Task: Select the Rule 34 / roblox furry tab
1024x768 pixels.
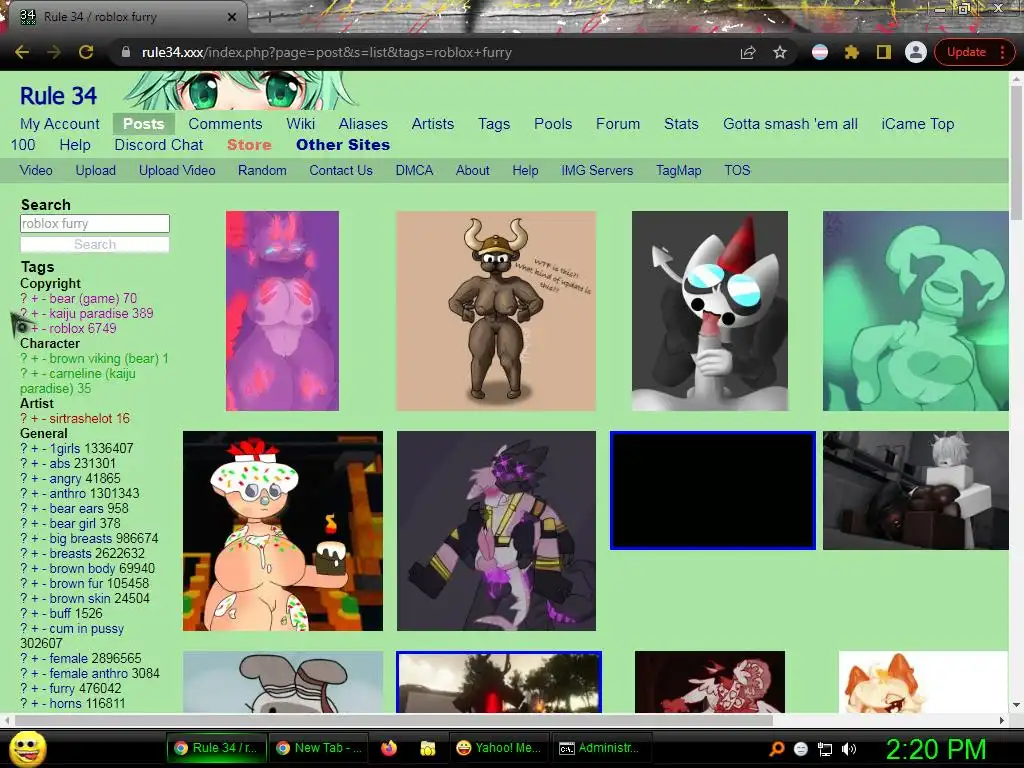Action: [x=124, y=17]
